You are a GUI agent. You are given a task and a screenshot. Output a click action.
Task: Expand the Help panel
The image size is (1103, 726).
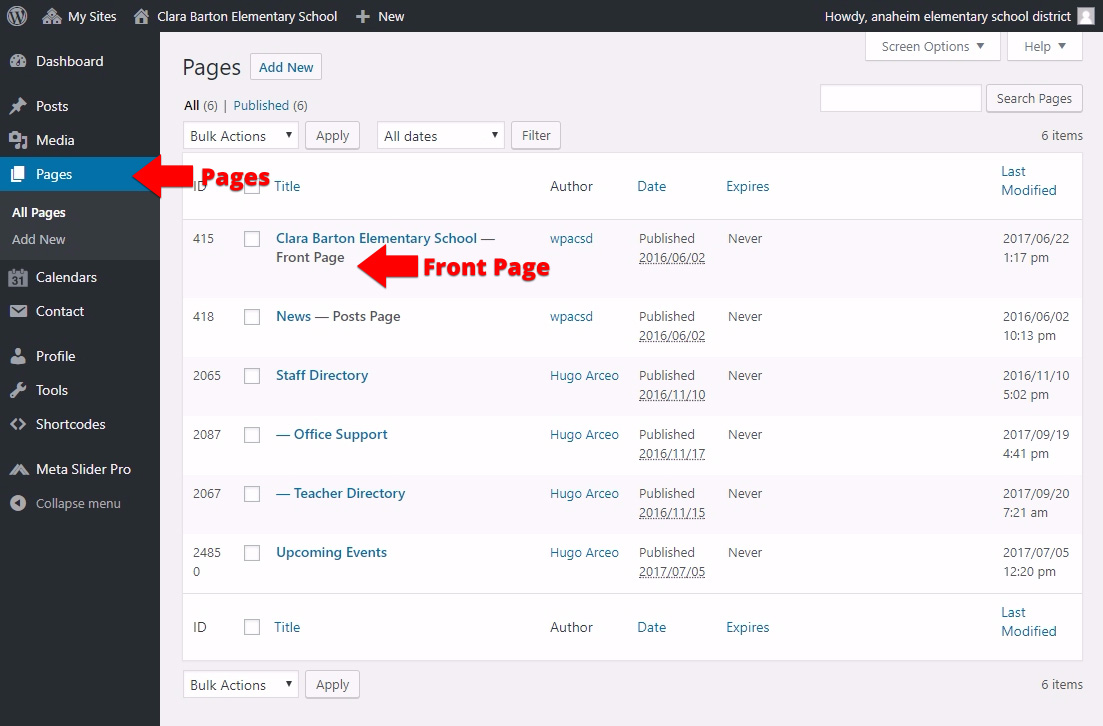click(1045, 46)
